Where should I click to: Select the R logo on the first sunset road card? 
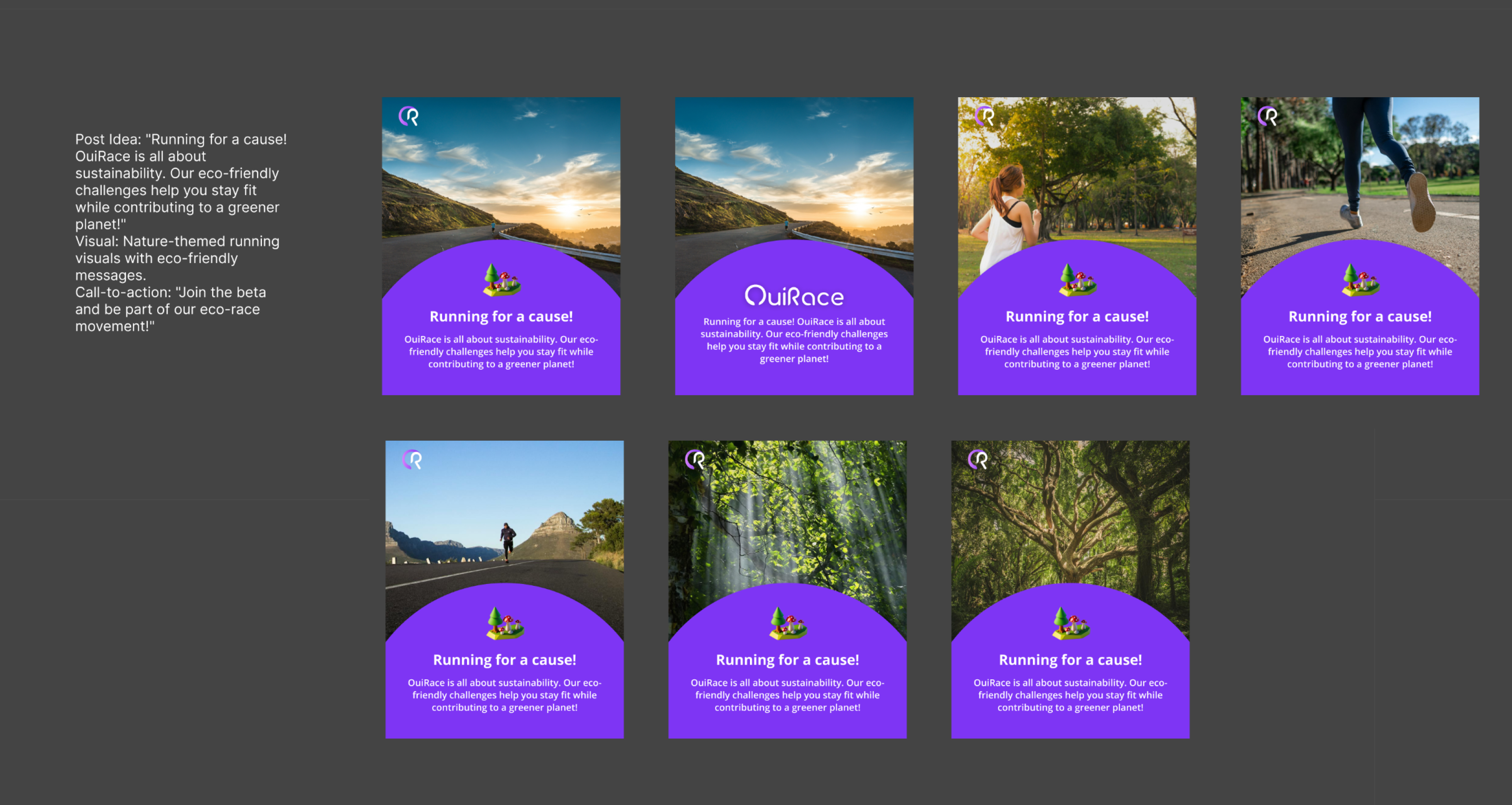click(x=408, y=116)
